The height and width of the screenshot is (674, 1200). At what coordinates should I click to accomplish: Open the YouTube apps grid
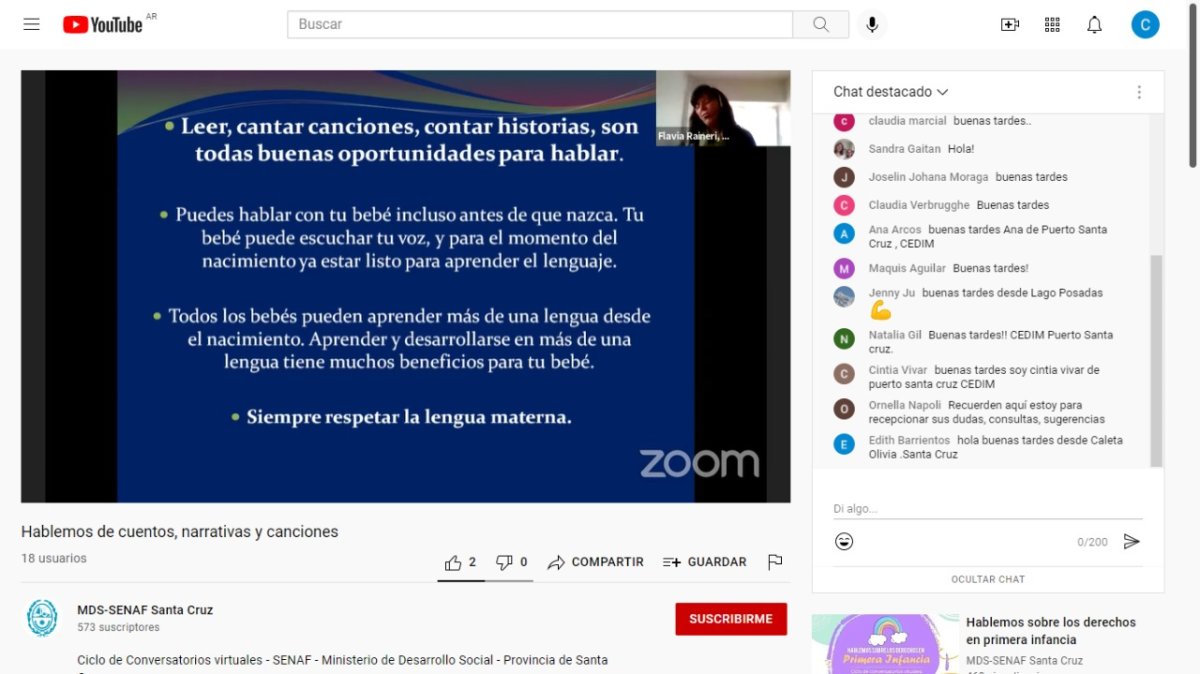1052,24
